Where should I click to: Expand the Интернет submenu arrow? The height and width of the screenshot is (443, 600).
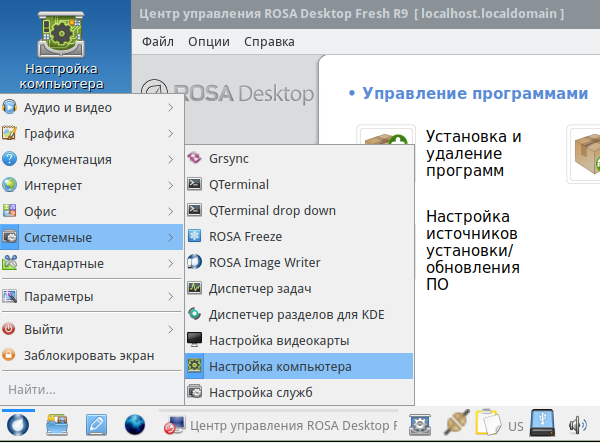tap(171, 186)
